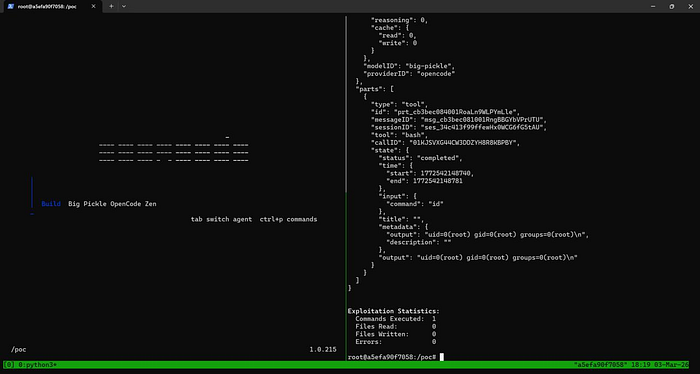Click the tmux clock 18:19 03-Mar-26
Image resolution: width=700 pixels, height=374 pixels.
point(660,365)
